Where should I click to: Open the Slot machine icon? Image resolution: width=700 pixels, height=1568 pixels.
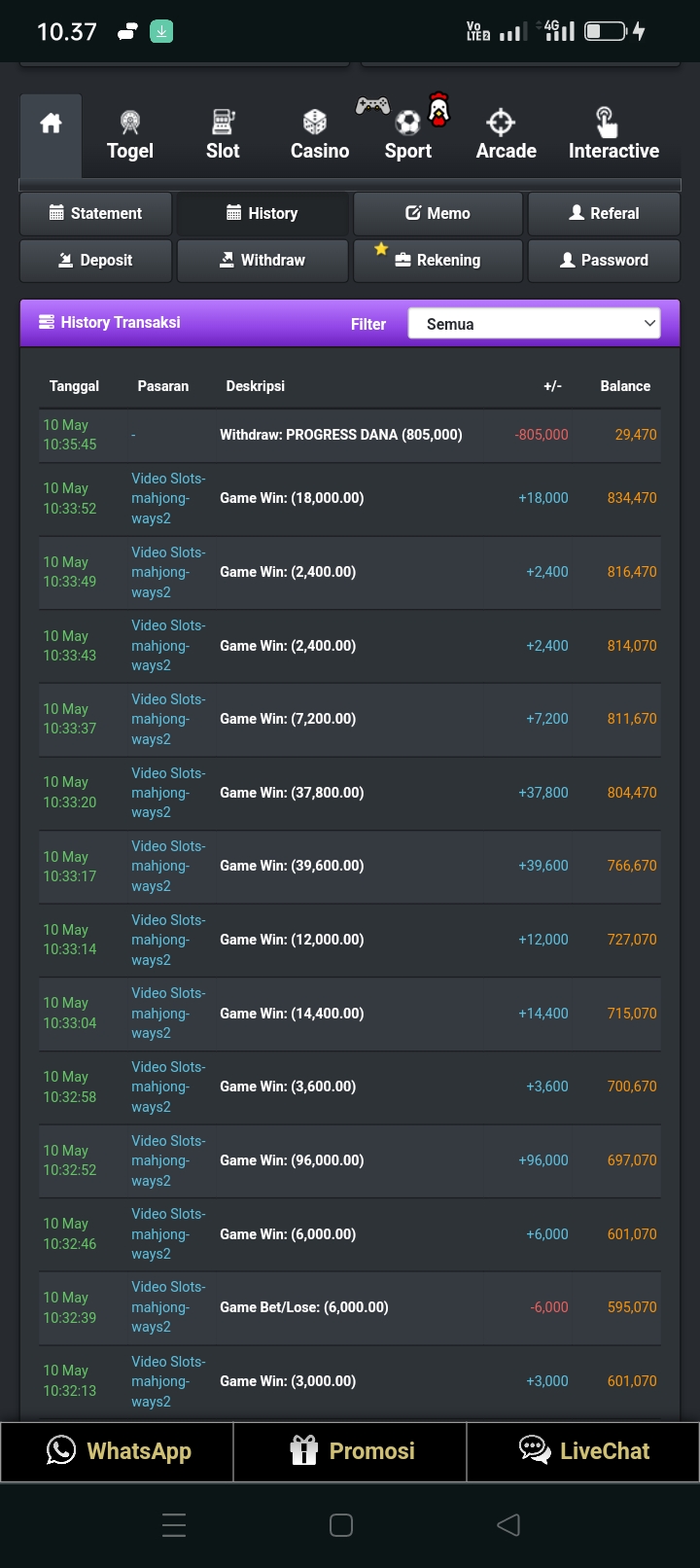coord(223,123)
